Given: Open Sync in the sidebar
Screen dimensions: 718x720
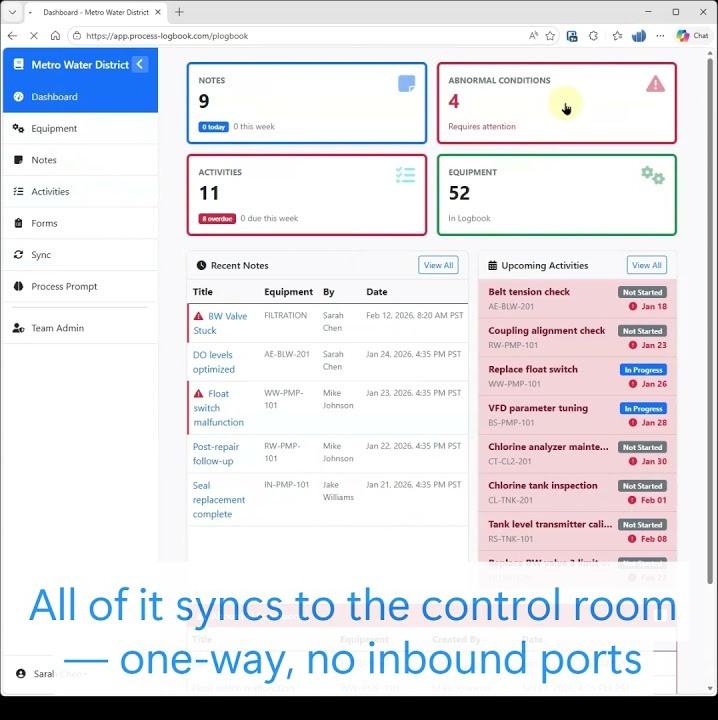Looking at the screenshot, I should click(x=80, y=255).
